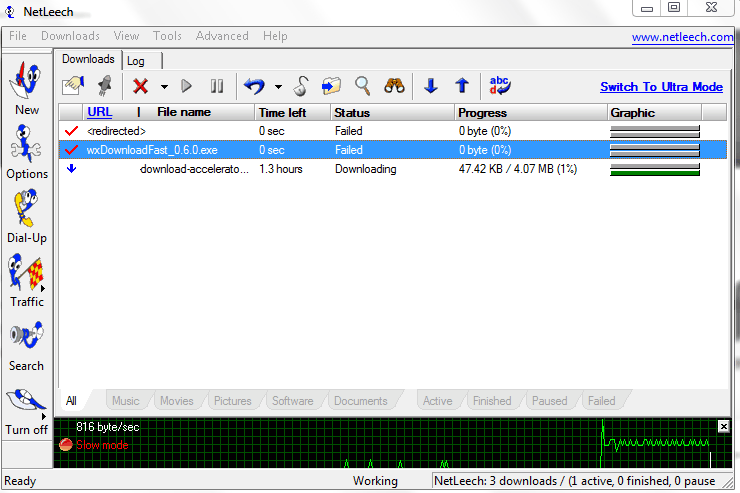Open the Downloads menu
The width and height of the screenshot is (740, 493).
click(x=70, y=36)
